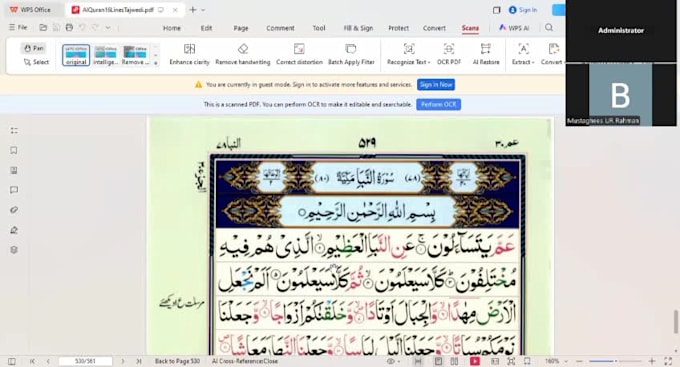This screenshot has width=680, height=367.
Task: Open the Correct distortion tool
Action: [299, 54]
